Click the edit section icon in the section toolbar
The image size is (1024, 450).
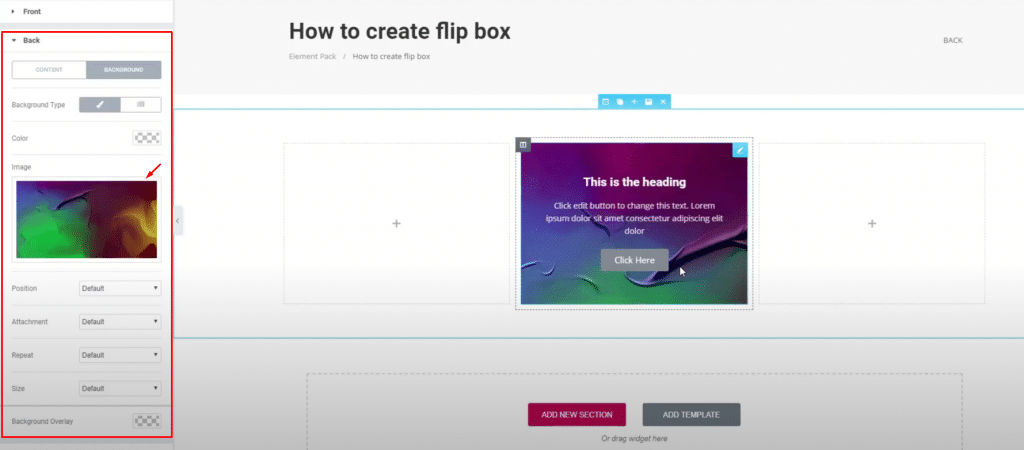(605, 102)
